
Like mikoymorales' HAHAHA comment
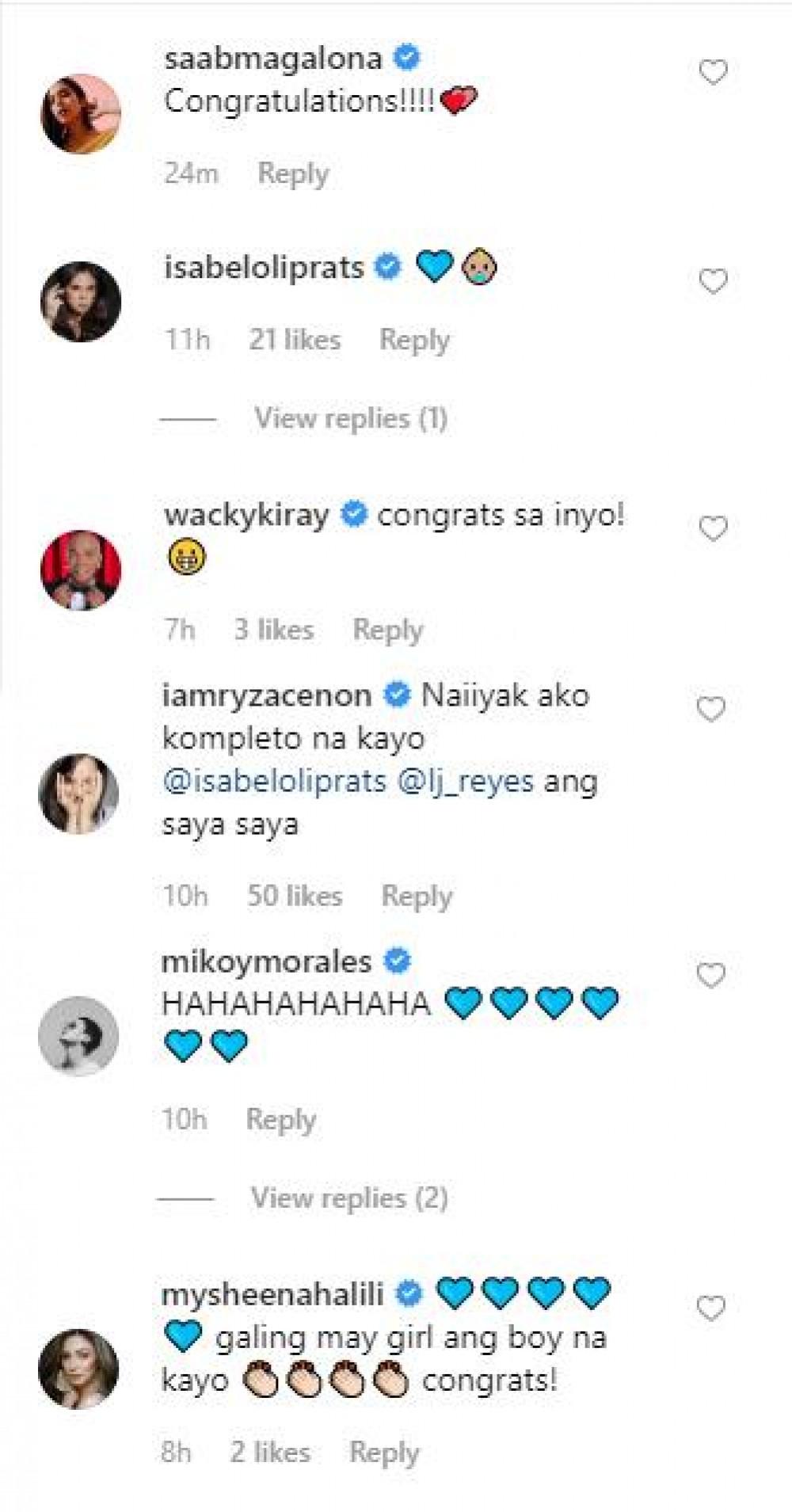[x=711, y=975]
